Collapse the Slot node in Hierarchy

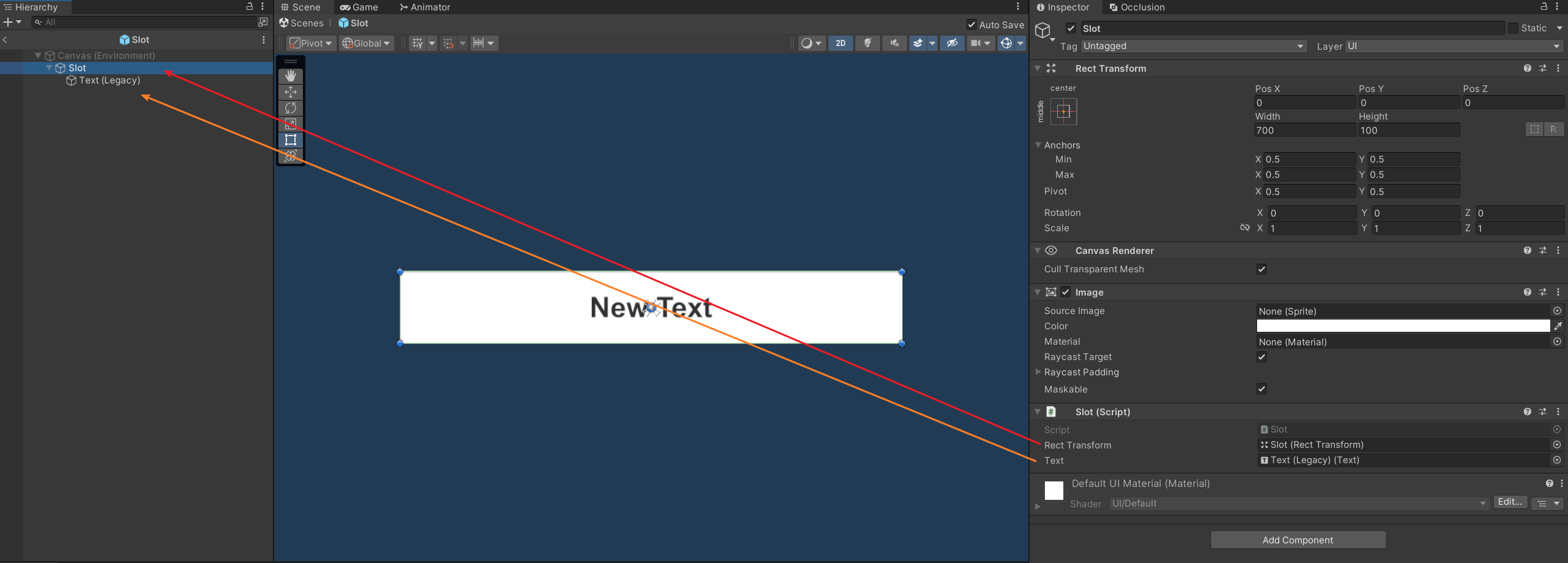[49, 67]
